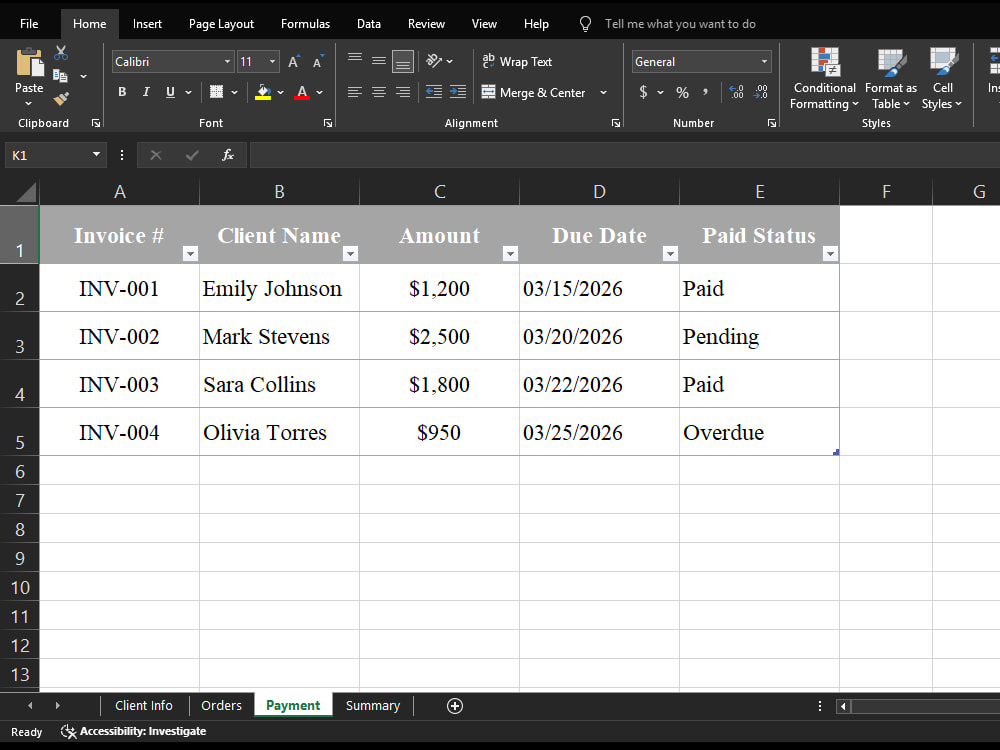Open Format as Table gallery
This screenshot has width=1000, height=750.
(891, 78)
